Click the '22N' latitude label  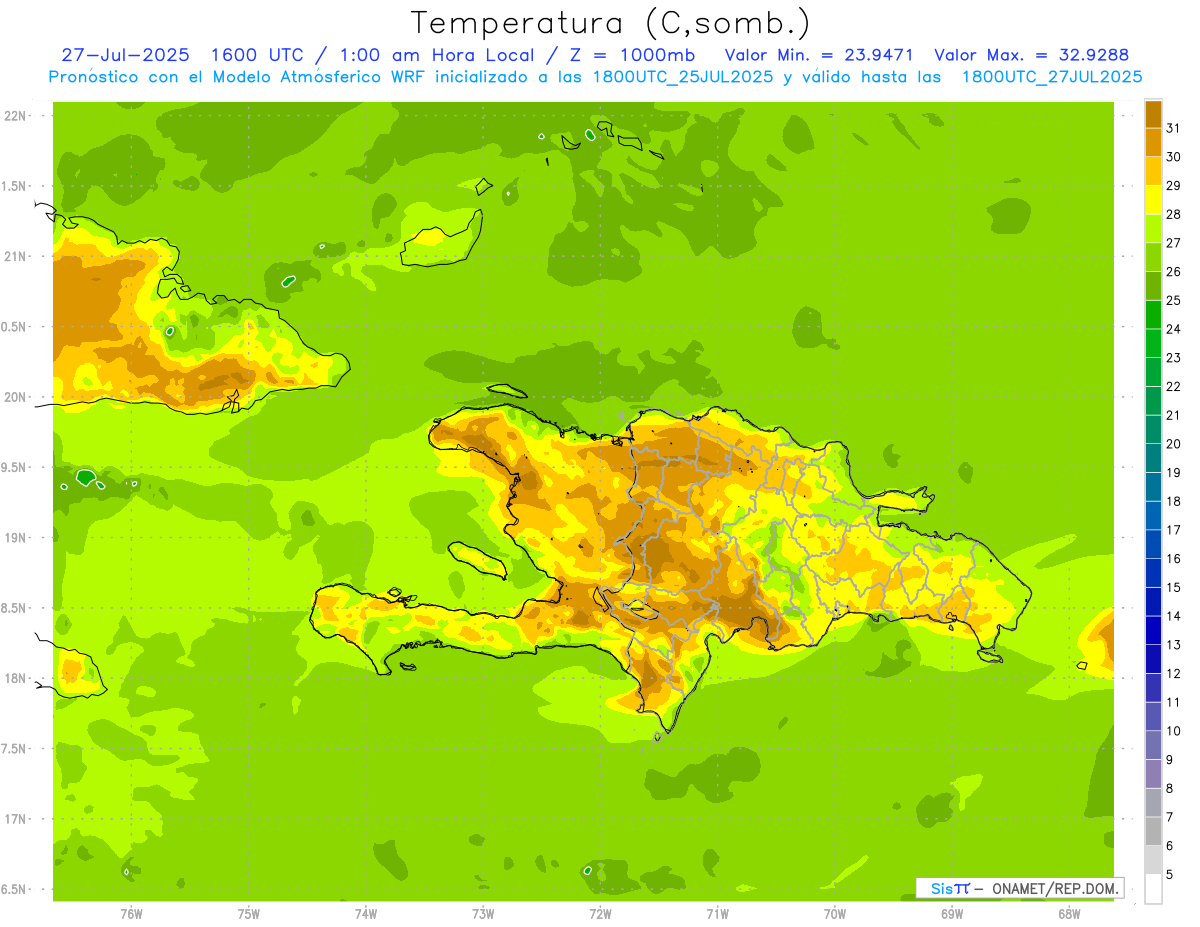[17, 116]
